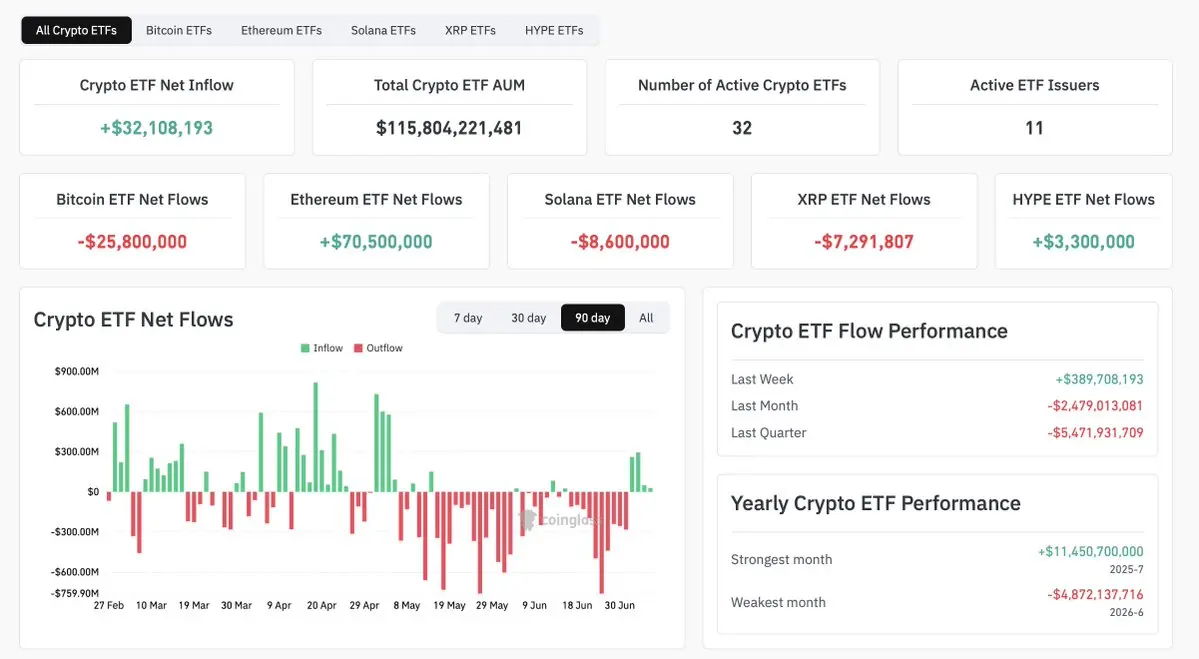Select the 90 day range toggle
This screenshot has width=1199, height=659.
[x=593, y=318]
